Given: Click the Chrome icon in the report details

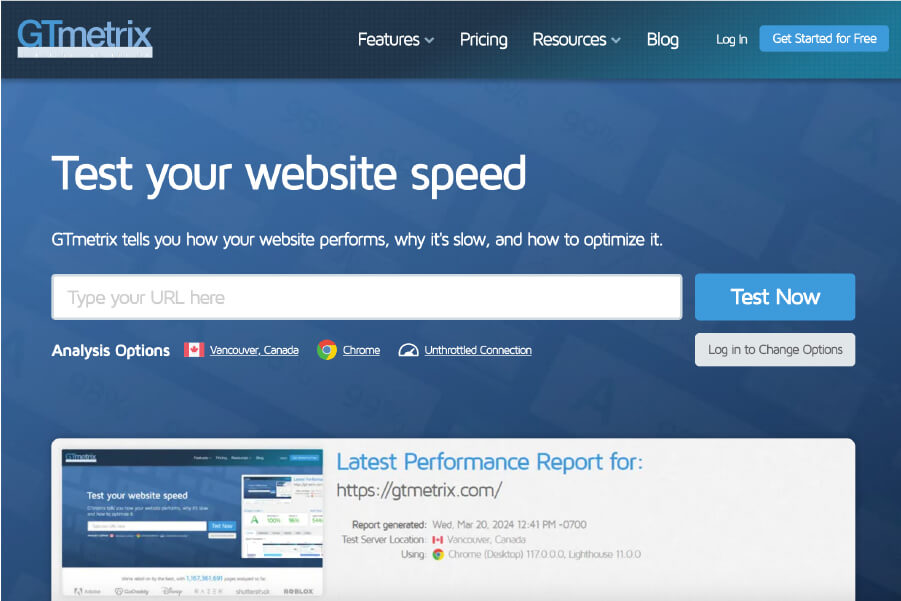Looking at the screenshot, I should tap(438, 554).
